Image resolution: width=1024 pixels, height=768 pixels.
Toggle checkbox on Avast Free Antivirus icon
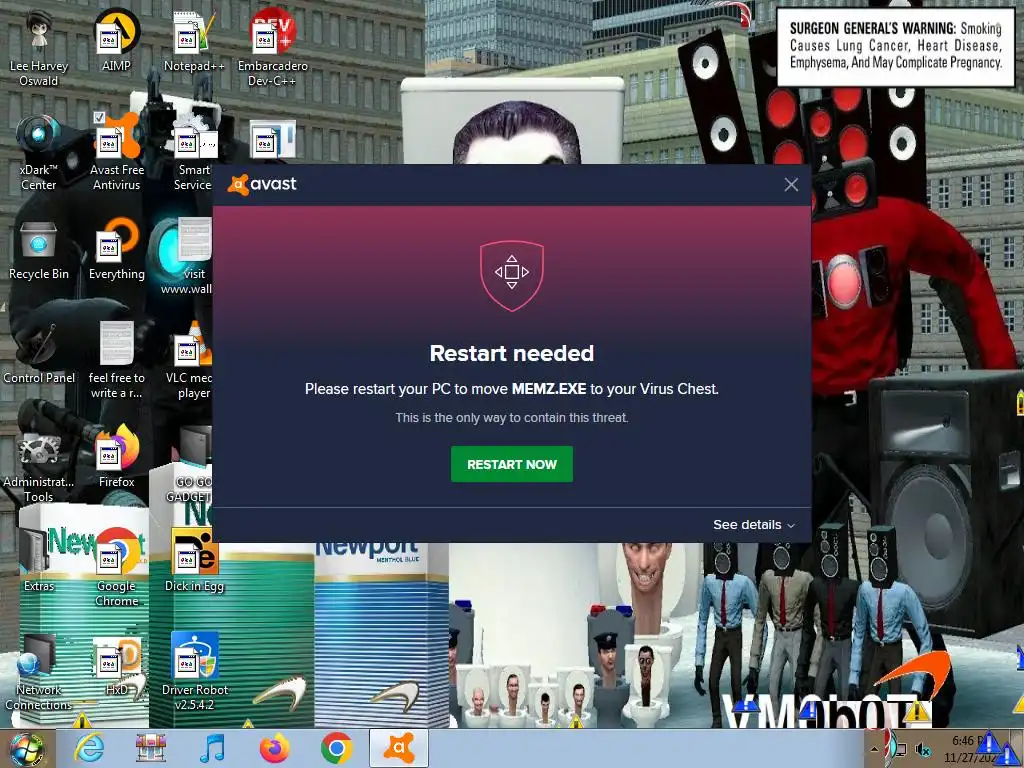click(x=99, y=118)
